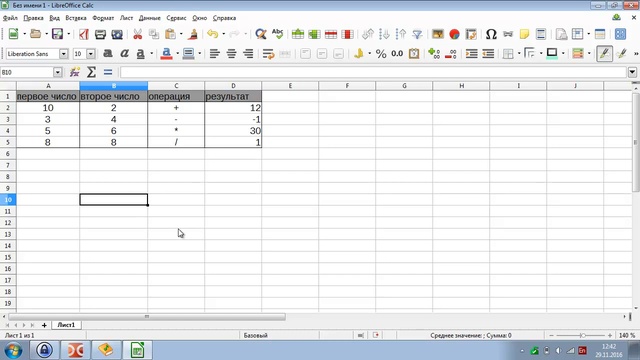The height and width of the screenshot is (360, 640).
Task: Select column E header
Action: click(290, 86)
